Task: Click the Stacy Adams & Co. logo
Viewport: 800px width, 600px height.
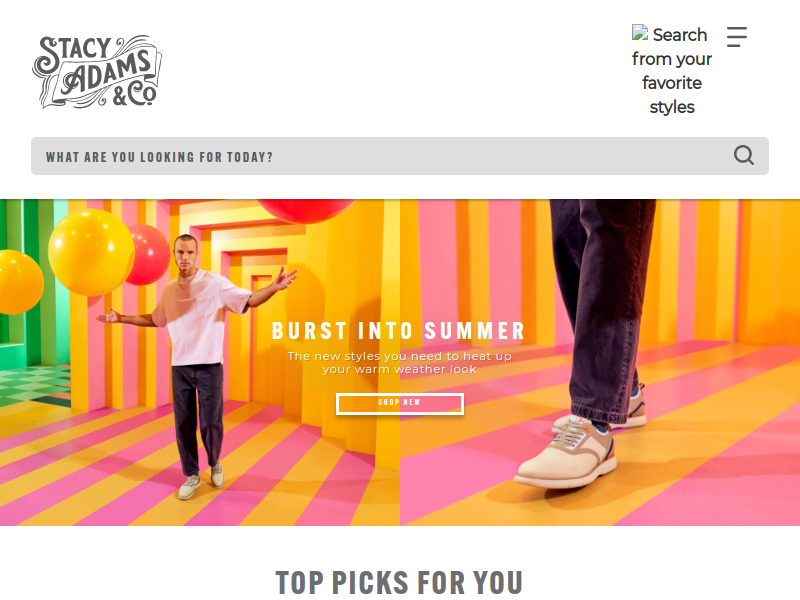Action: (97, 71)
